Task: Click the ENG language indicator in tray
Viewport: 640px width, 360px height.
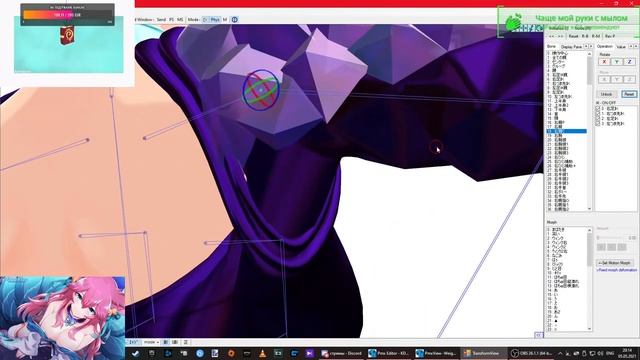Action: (x=610, y=353)
